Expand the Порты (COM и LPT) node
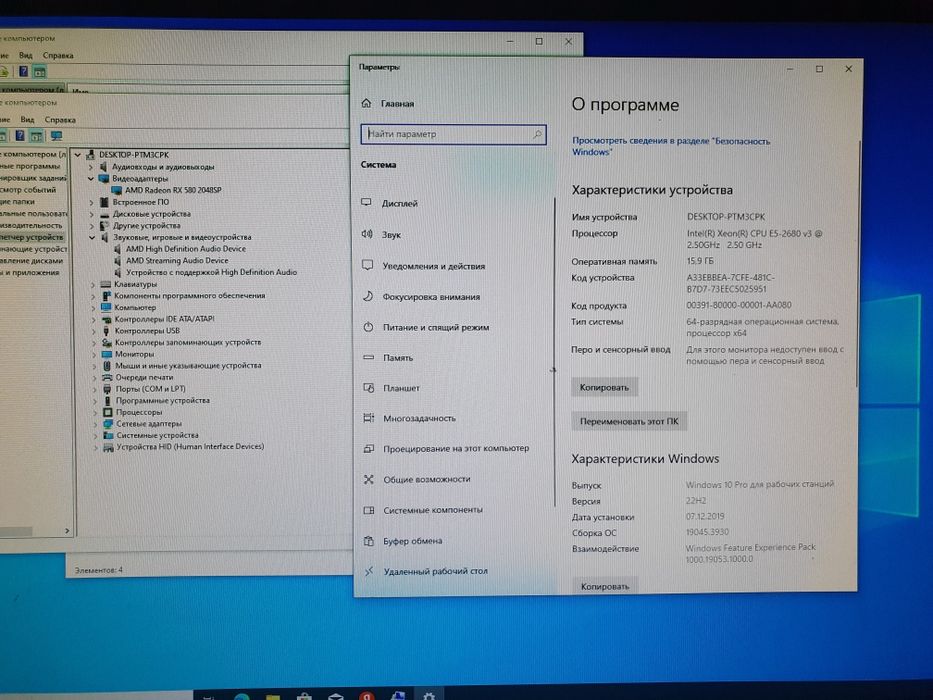 [94, 389]
